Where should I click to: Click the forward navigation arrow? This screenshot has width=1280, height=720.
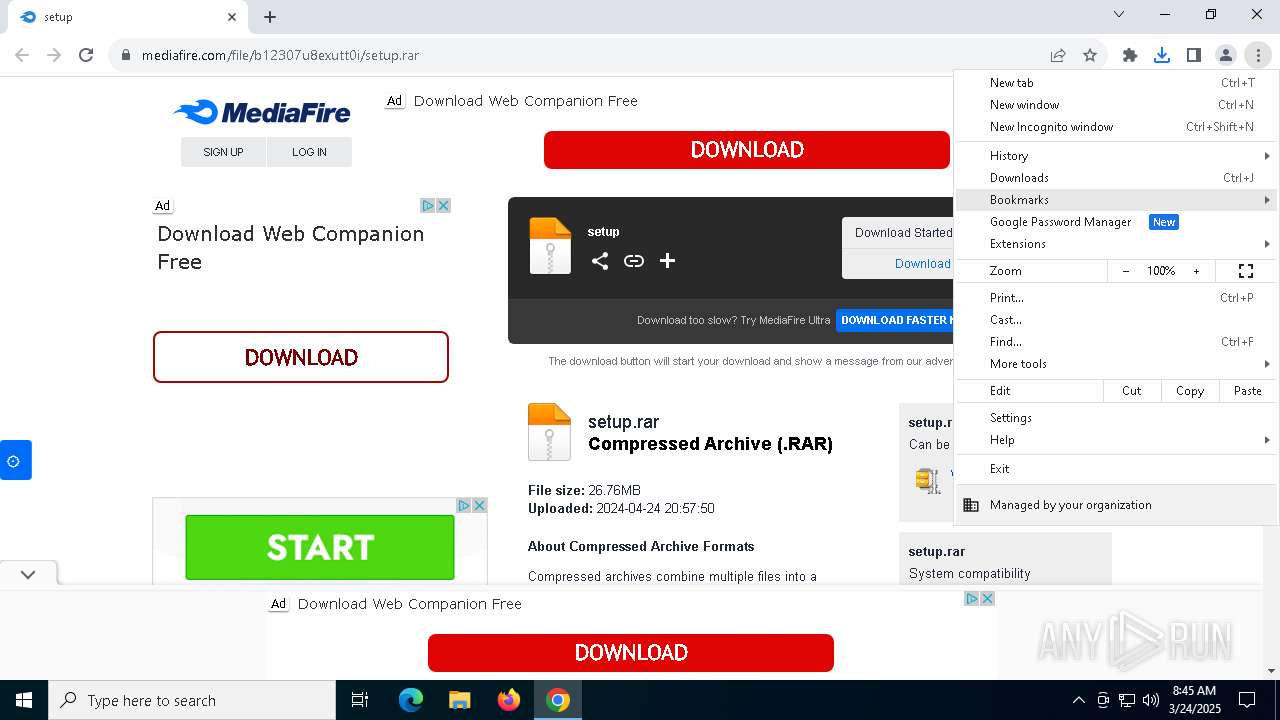(54, 55)
